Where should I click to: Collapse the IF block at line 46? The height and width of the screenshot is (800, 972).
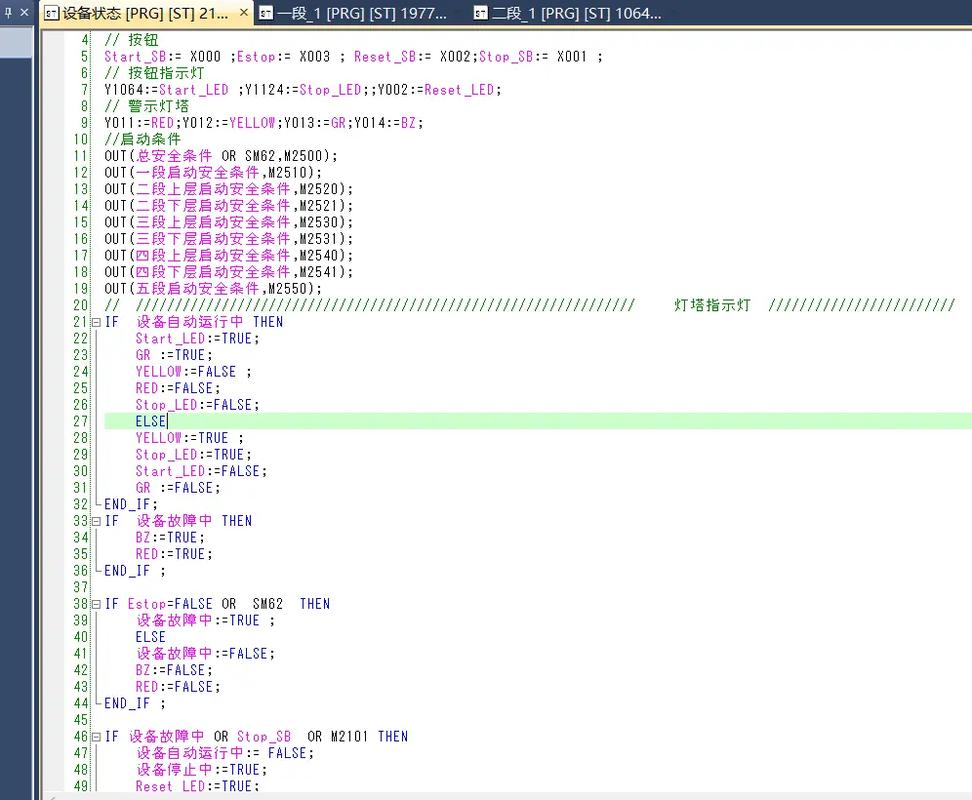tap(96, 737)
